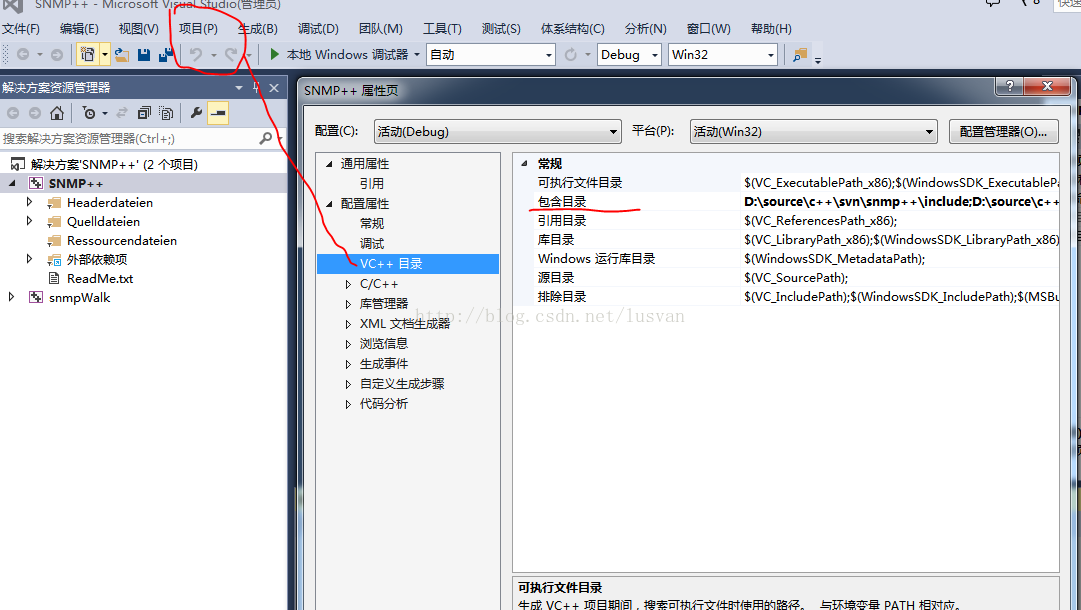Screen dimensions: 1081x610
Task: Close the Solution Explorer panel
Action: (x=274, y=88)
